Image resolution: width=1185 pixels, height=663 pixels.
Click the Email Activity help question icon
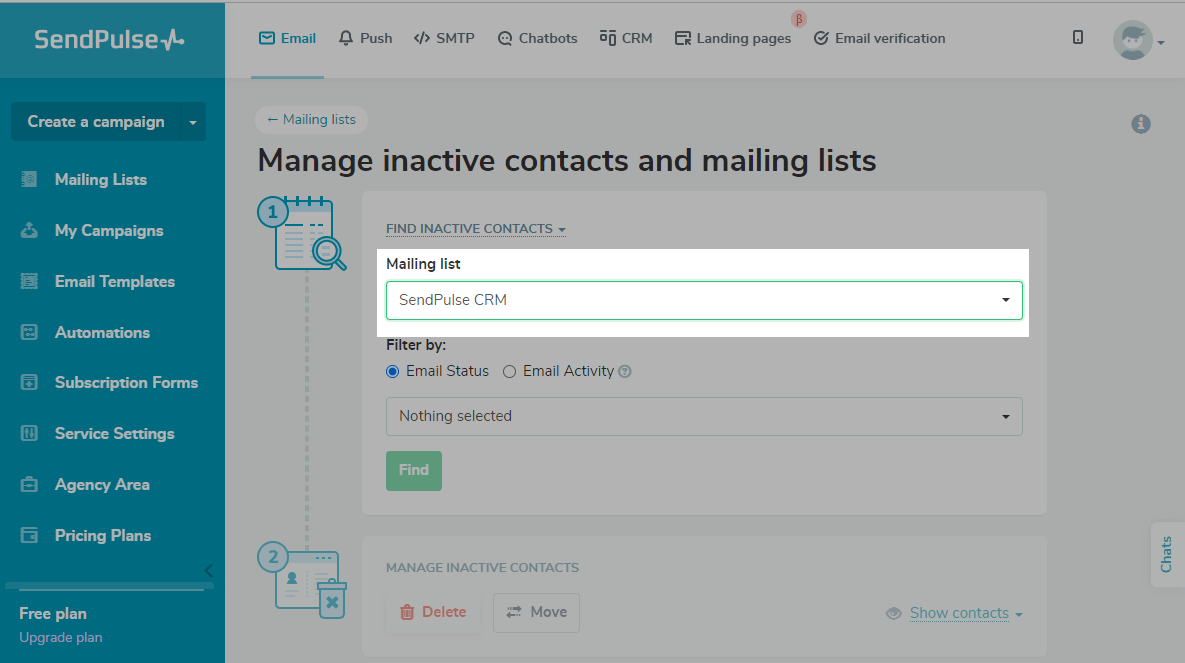tap(625, 372)
